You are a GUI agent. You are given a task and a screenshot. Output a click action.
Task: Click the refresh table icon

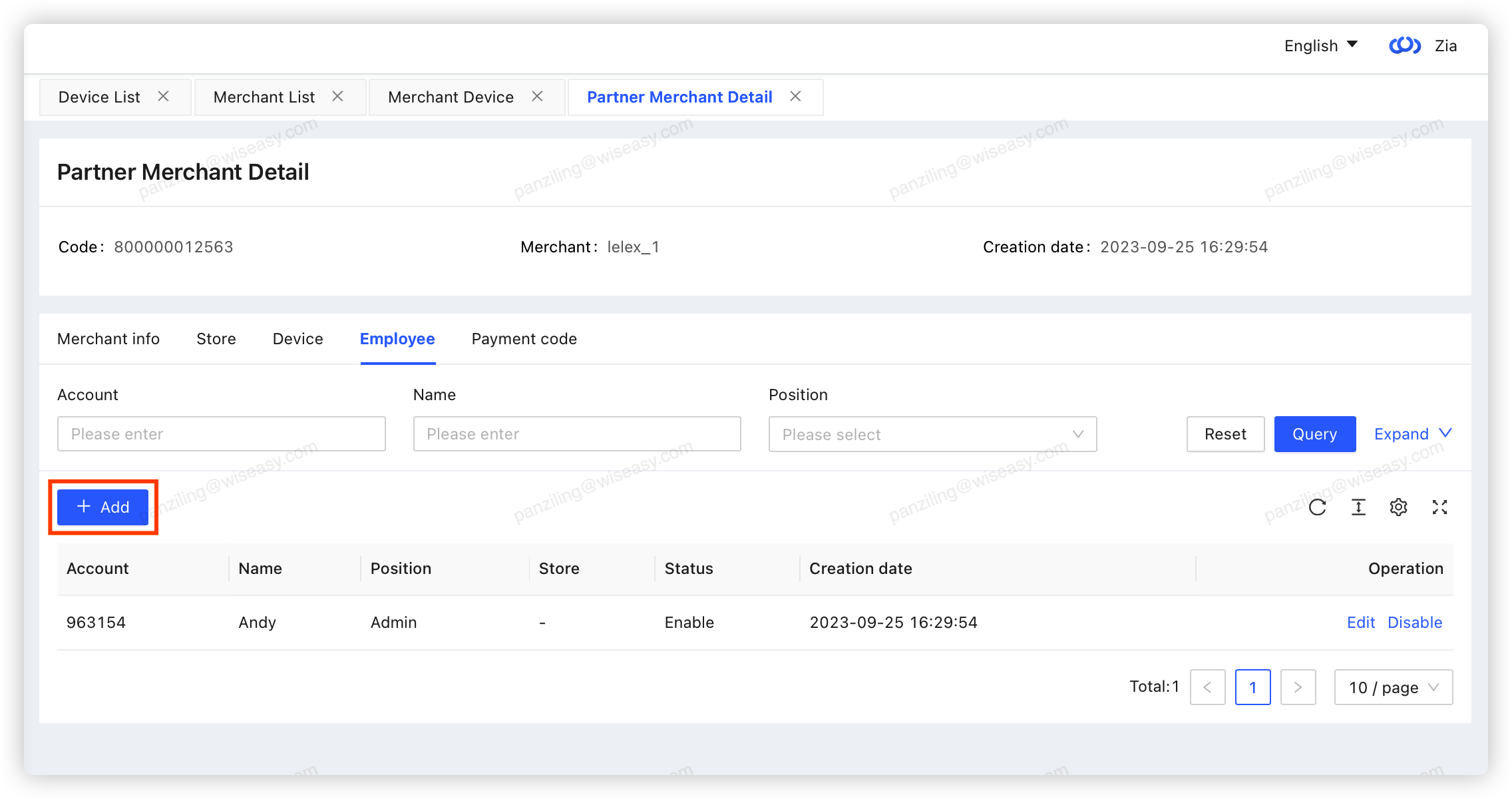(x=1317, y=507)
